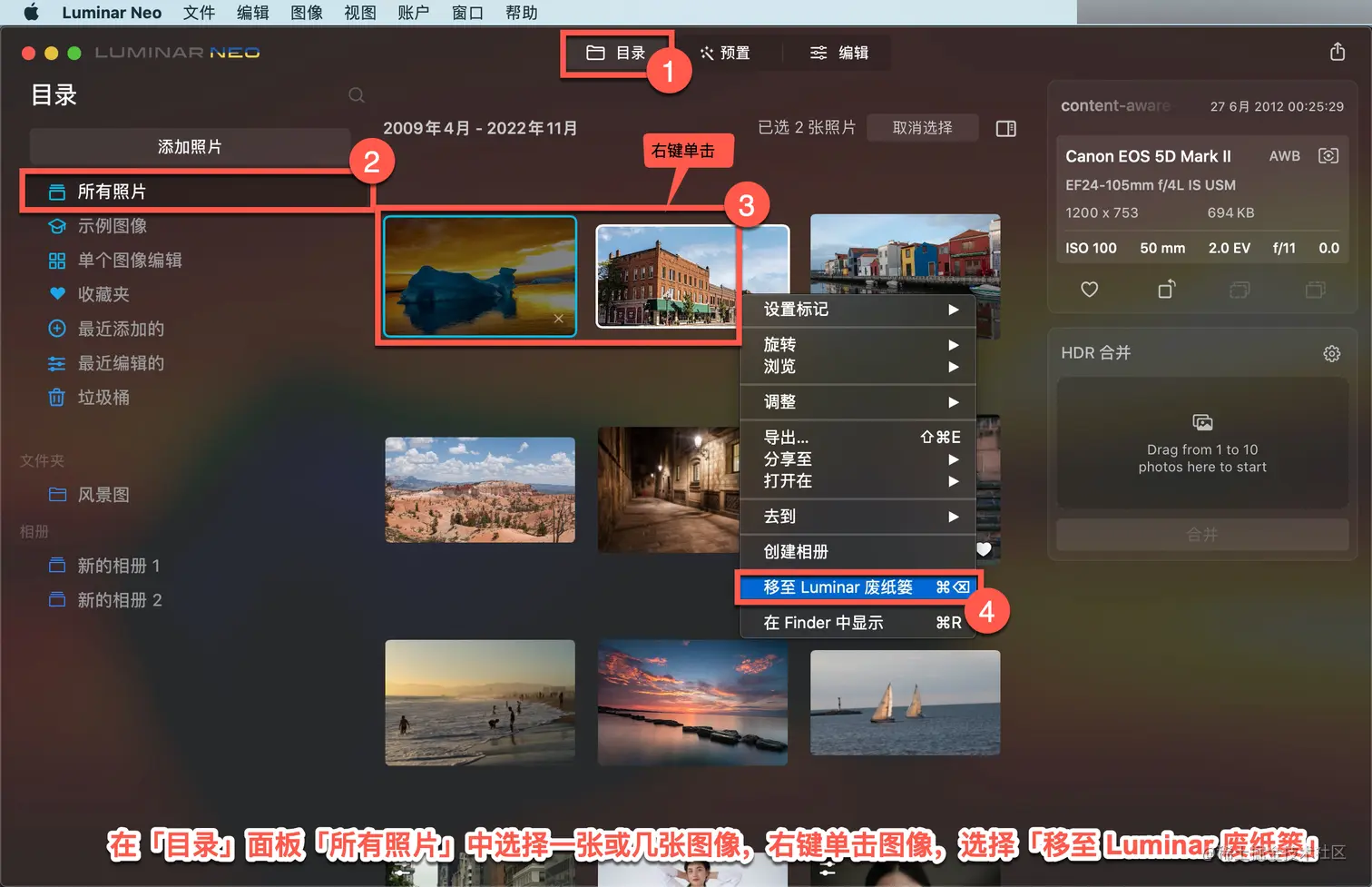Viewport: 1372px width, 887px height.
Task: Select the beach with people thumbnail
Action: pyautogui.click(x=480, y=703)
